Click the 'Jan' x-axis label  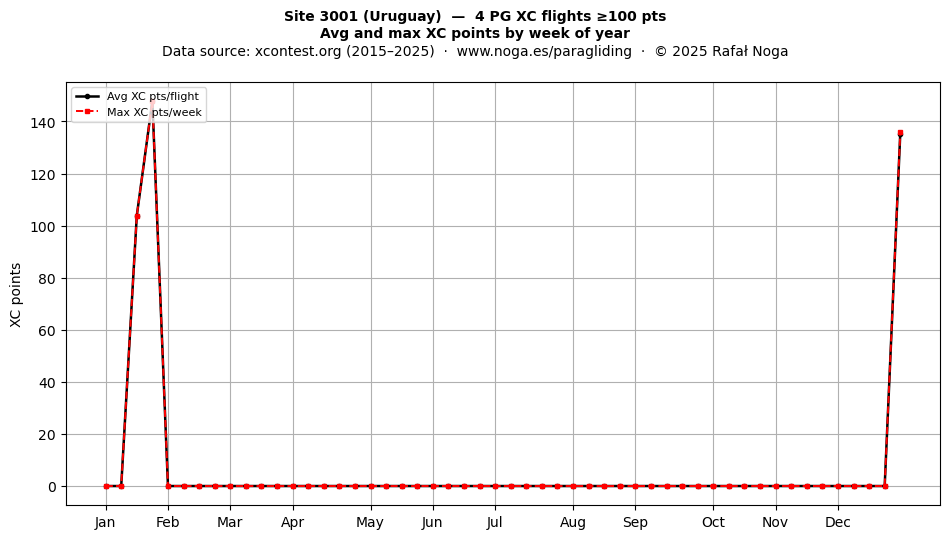[105, 522]
